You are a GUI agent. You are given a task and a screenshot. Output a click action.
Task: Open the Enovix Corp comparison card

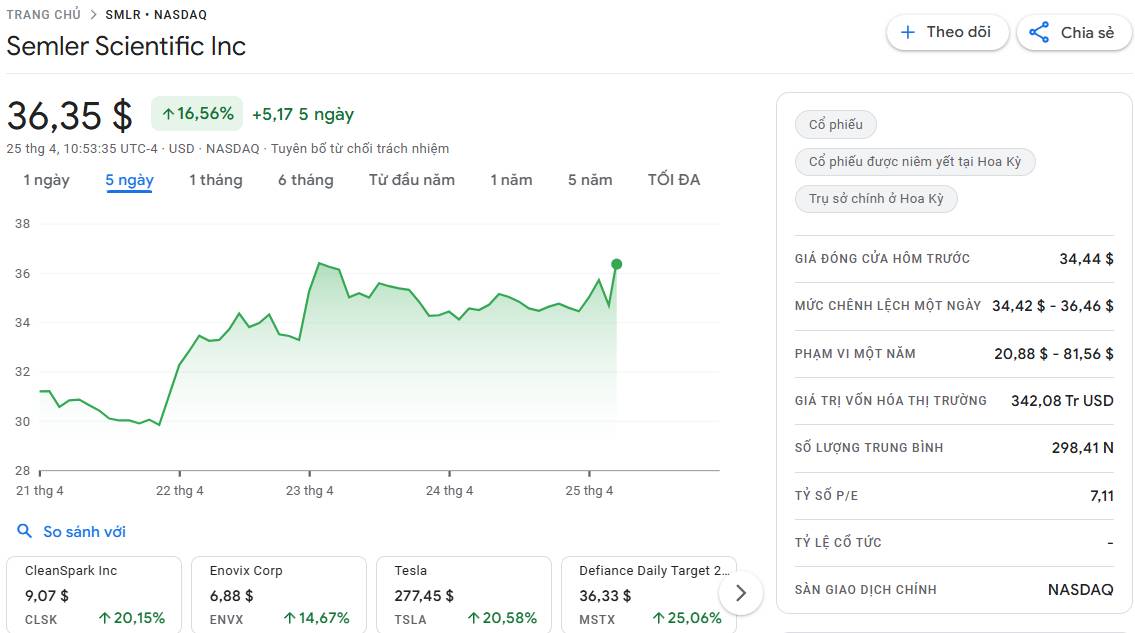pyautogui.click(x=279, y=595)
